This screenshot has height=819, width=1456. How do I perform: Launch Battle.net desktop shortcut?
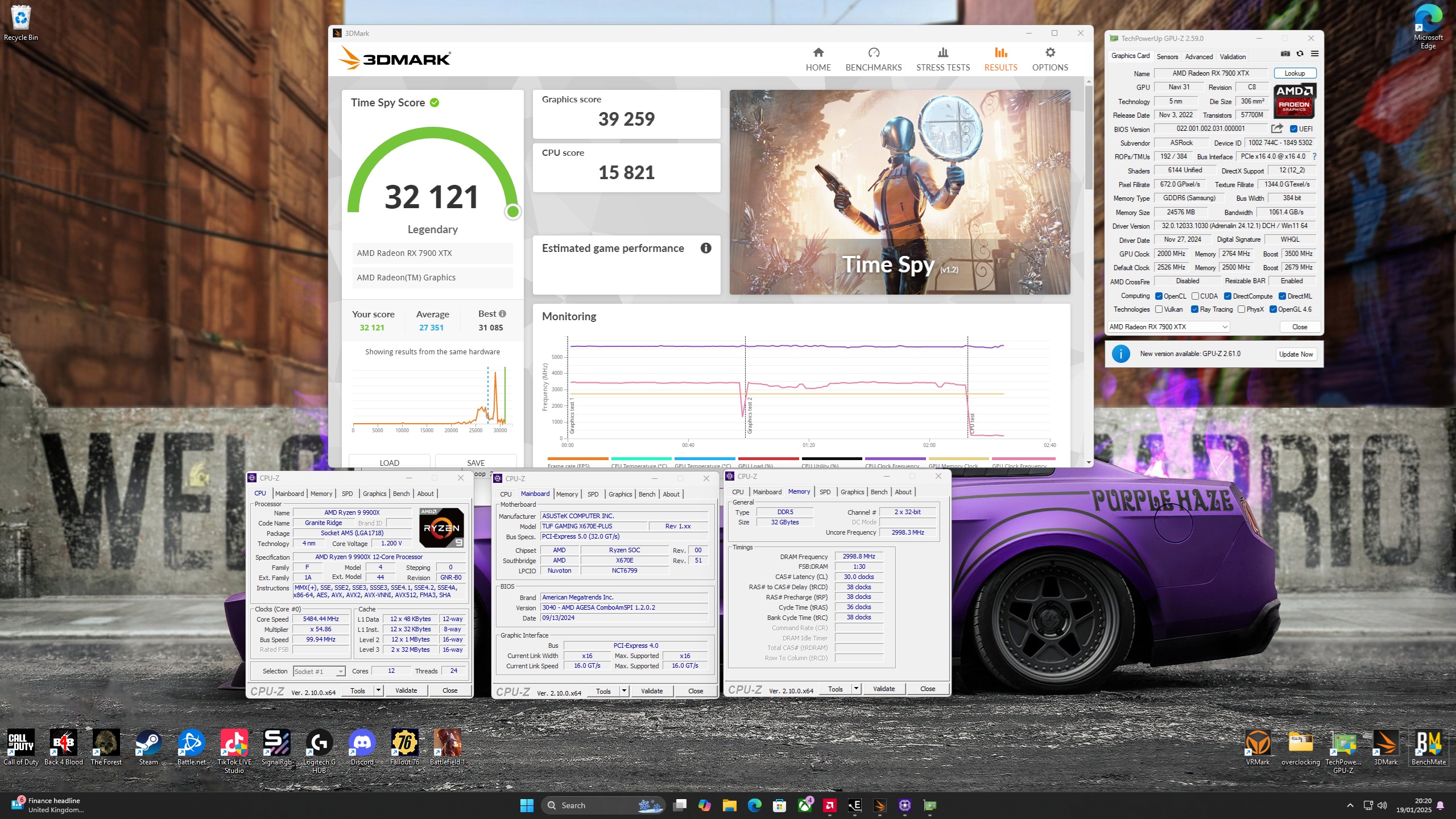pyautogui.click(x=192, y=747)
